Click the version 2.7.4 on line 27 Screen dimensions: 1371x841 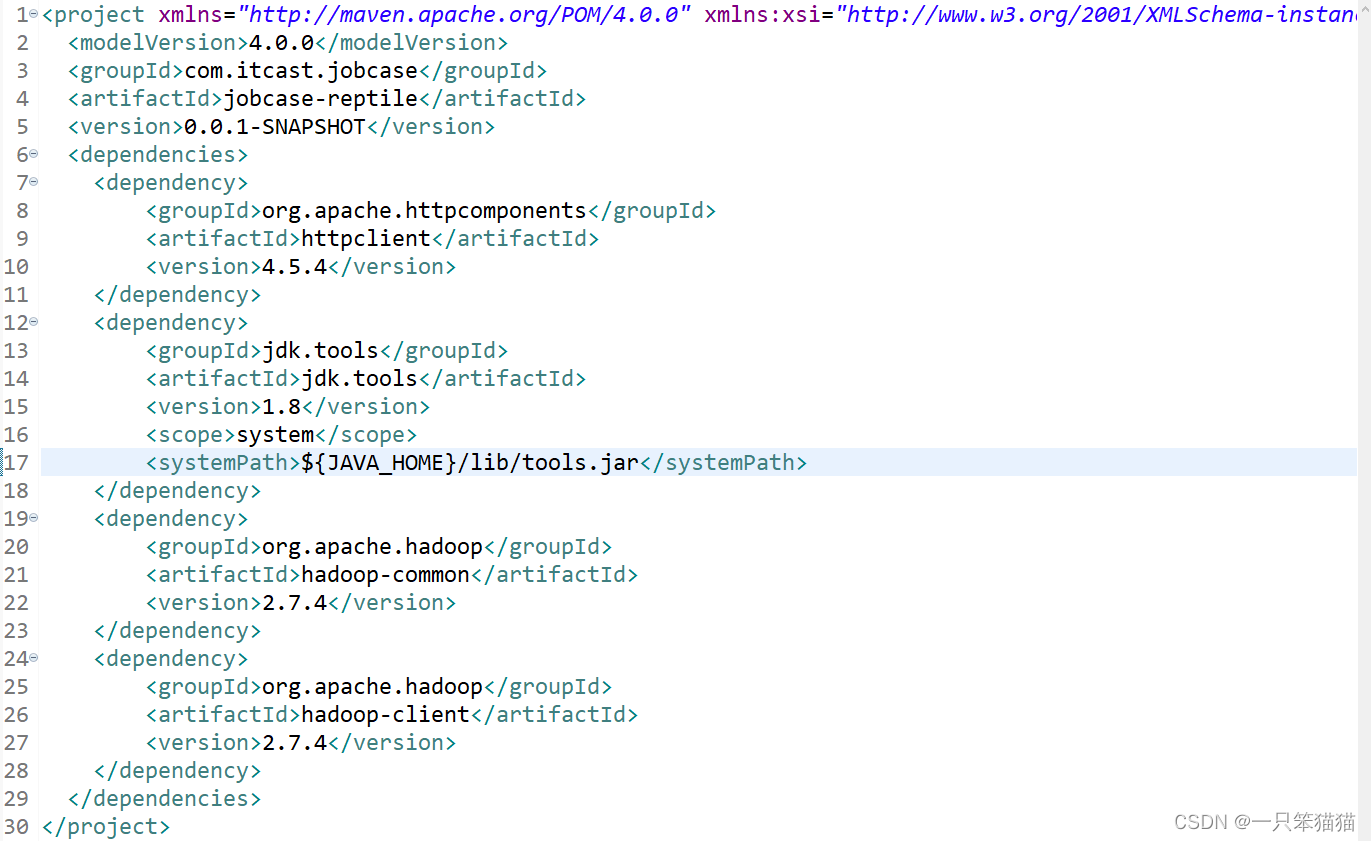[x=294, y=743]
